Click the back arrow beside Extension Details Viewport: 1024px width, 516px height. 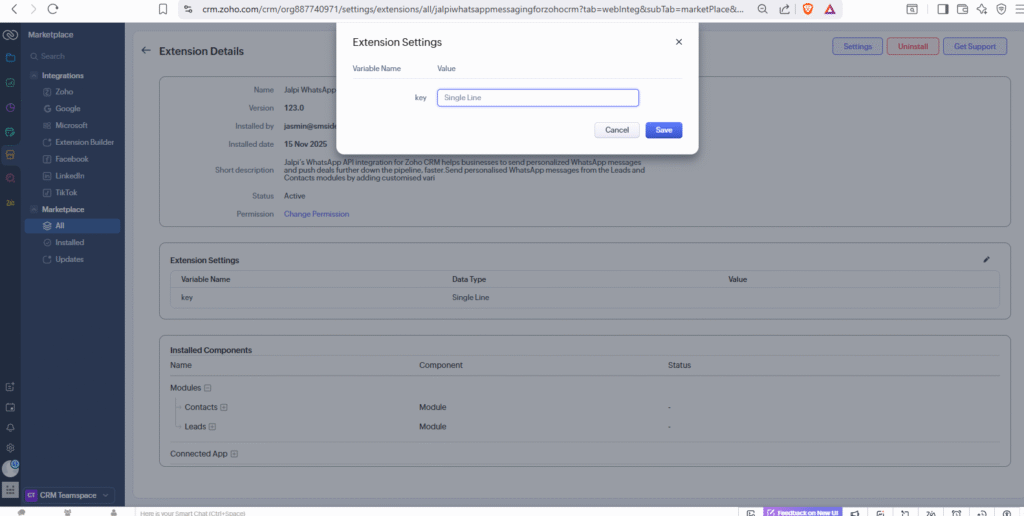(146, 50)
